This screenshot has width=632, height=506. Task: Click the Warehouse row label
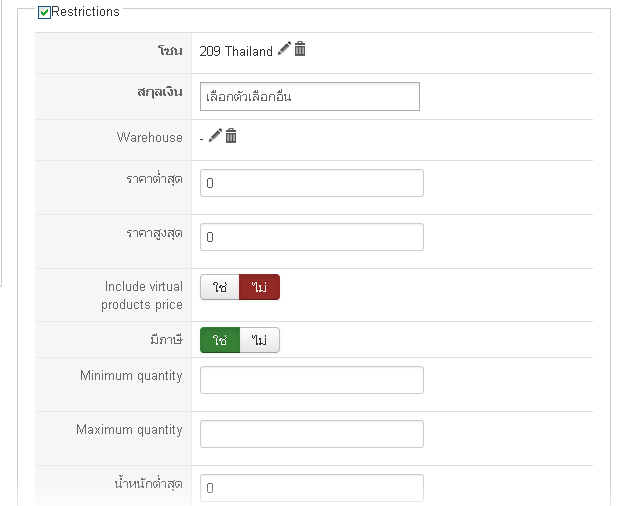click(x=149, y=138)
